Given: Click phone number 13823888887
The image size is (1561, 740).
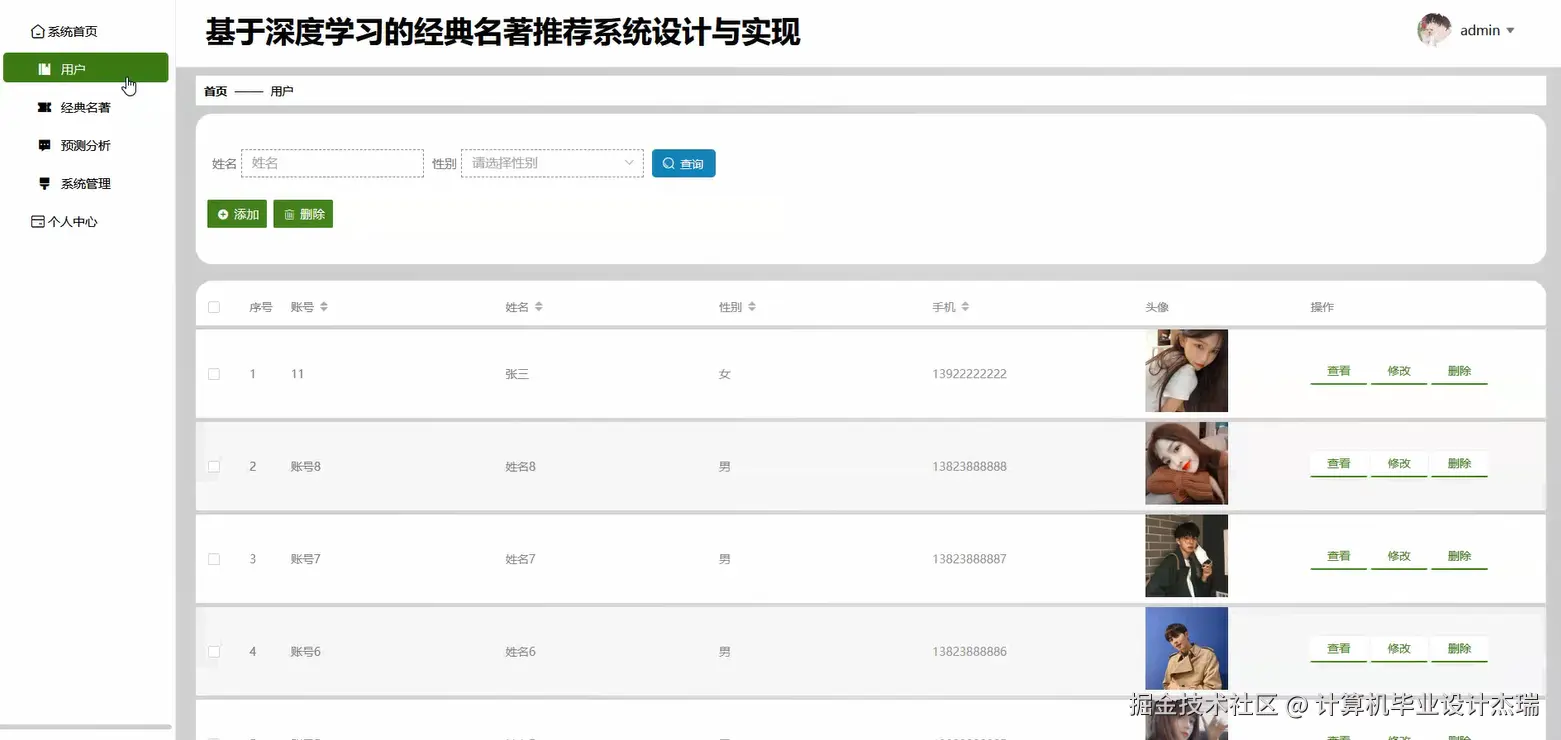Looking at the screenshot, I should pos(969,559).
